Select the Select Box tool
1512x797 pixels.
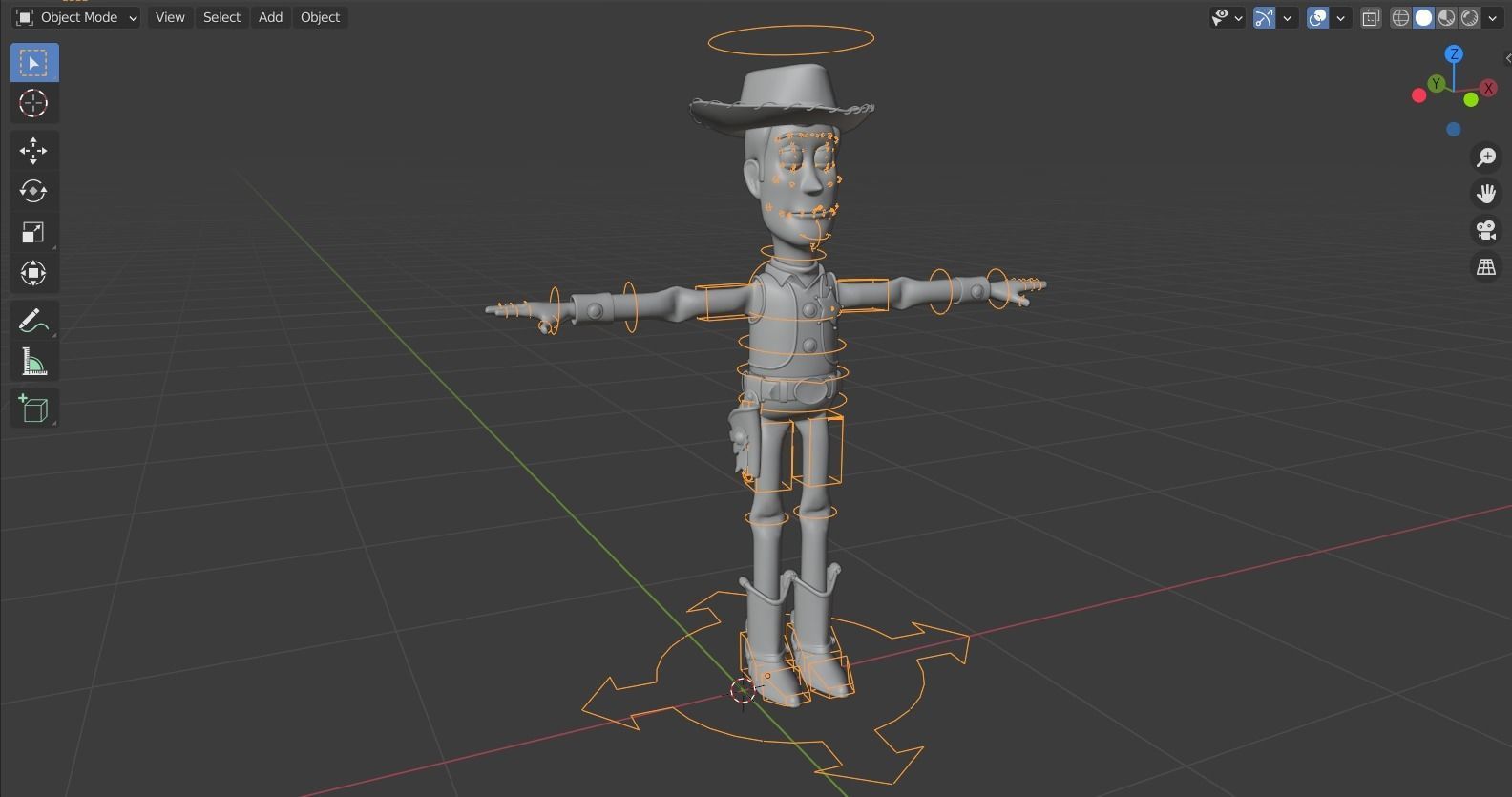point(34,63)
